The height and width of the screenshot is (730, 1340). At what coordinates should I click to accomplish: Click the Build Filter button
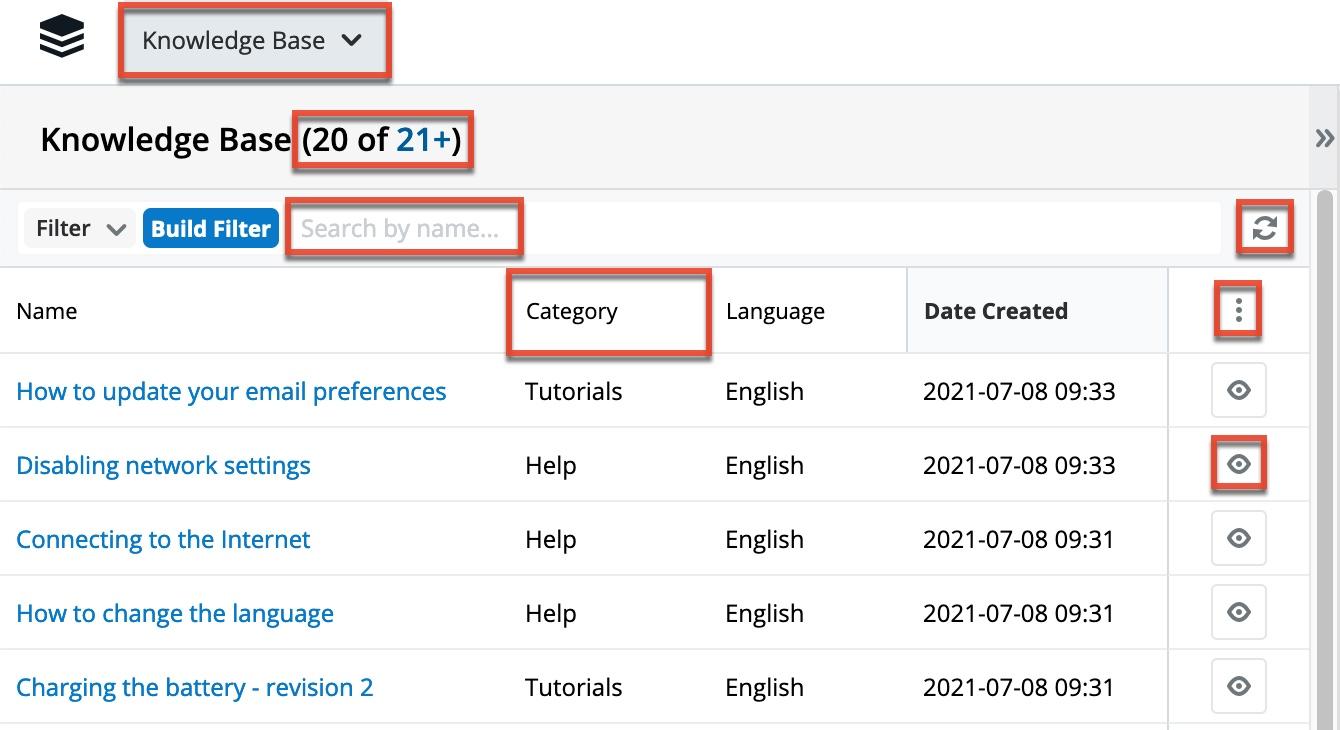click(211, 229)
